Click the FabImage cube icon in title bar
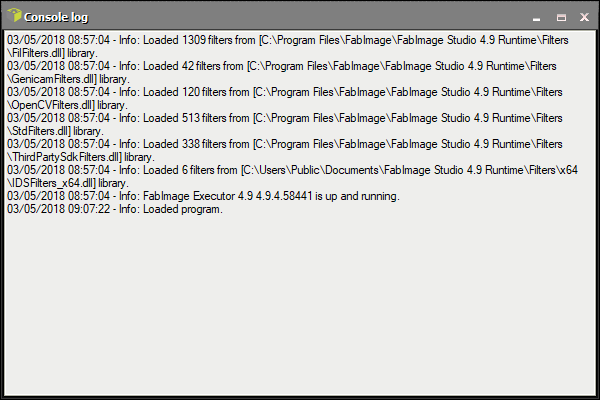This screenshot has width=600, height=400. click(14, 16)
